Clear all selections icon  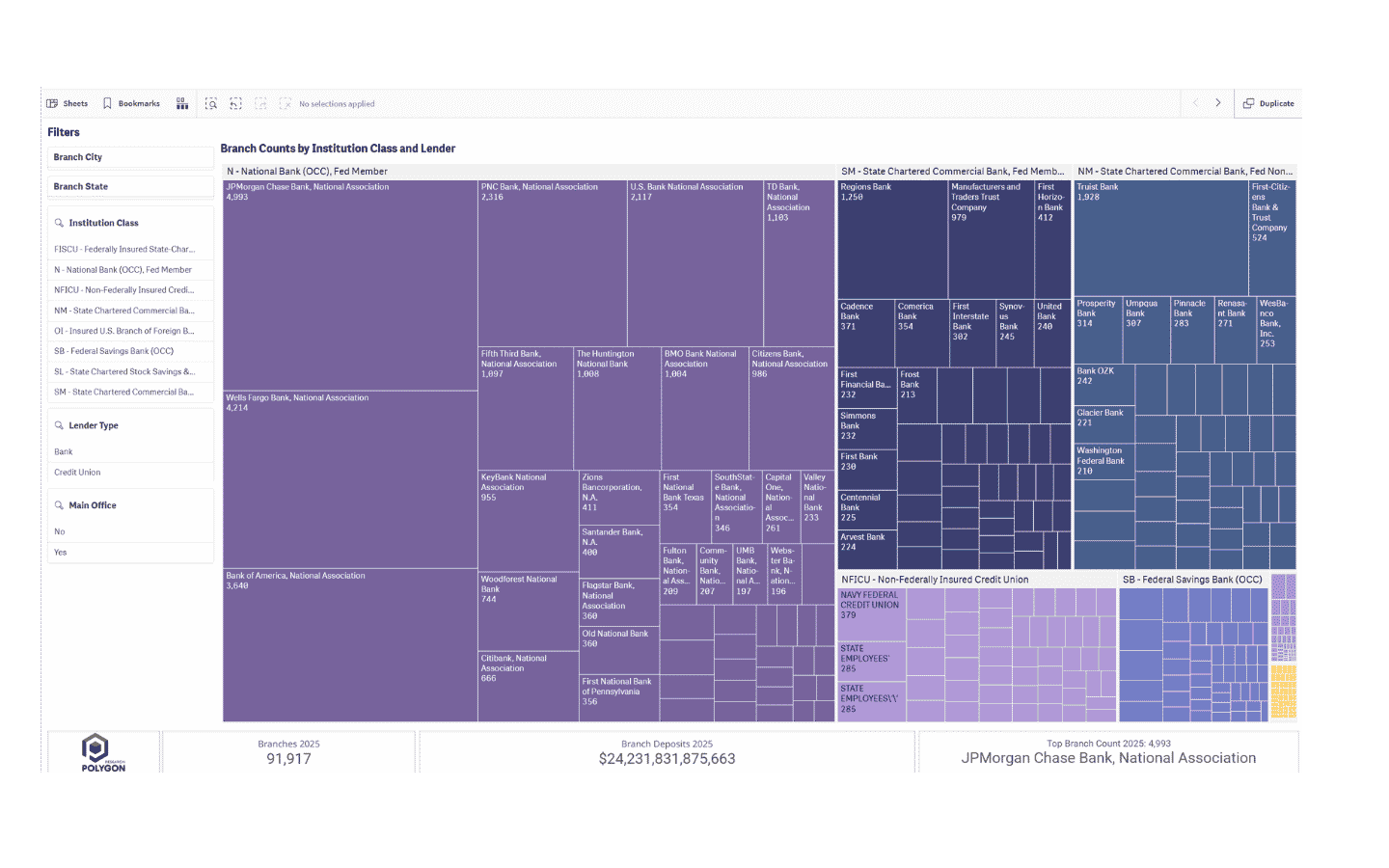point(285,103)
